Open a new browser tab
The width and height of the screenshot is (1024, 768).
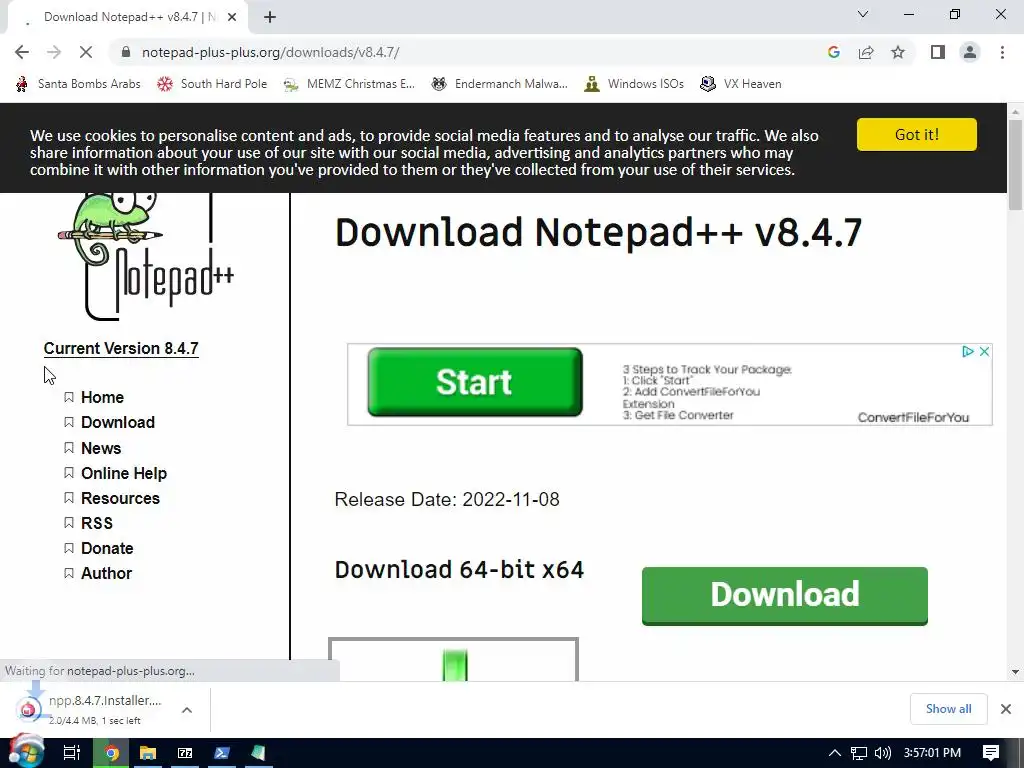click(270, 17)
